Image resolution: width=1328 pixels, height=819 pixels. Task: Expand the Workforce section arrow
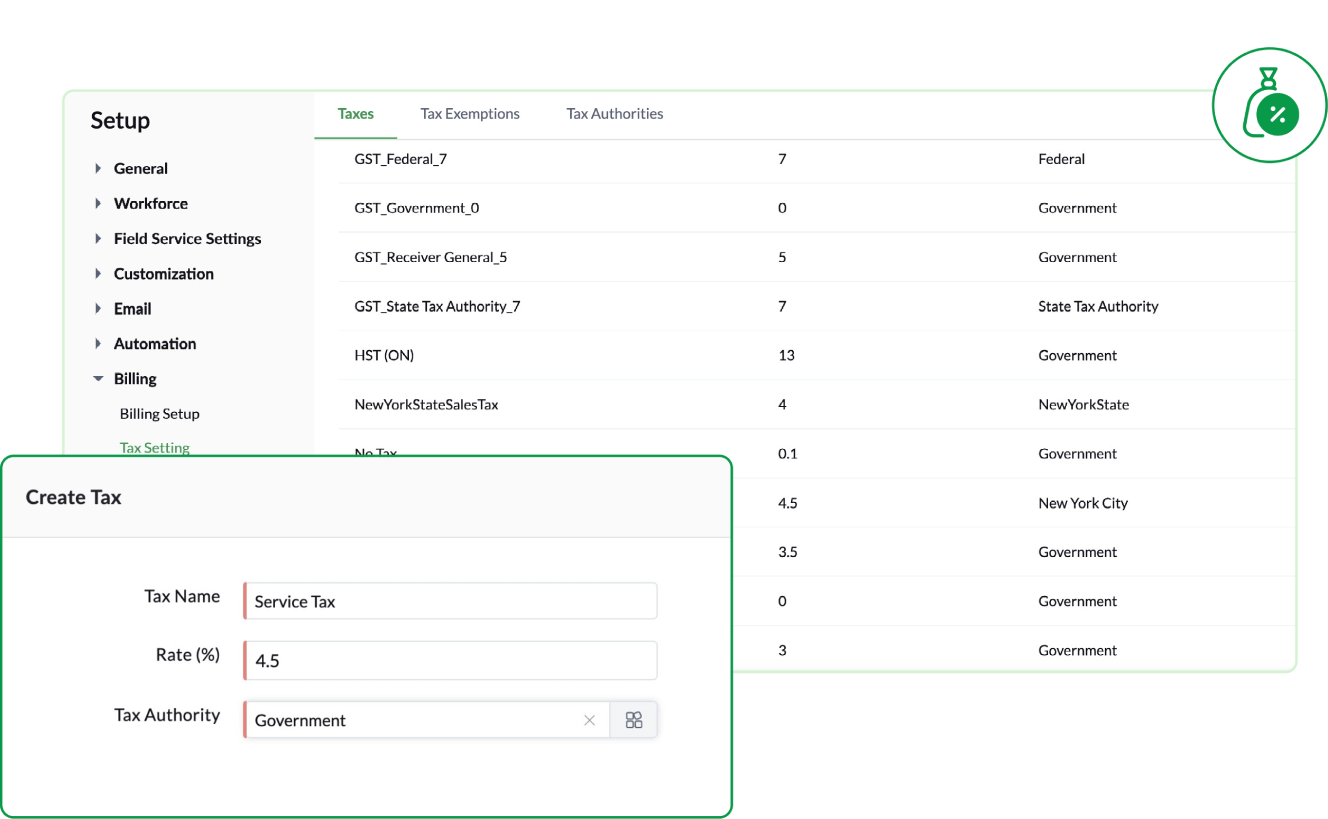click(98, 204)
